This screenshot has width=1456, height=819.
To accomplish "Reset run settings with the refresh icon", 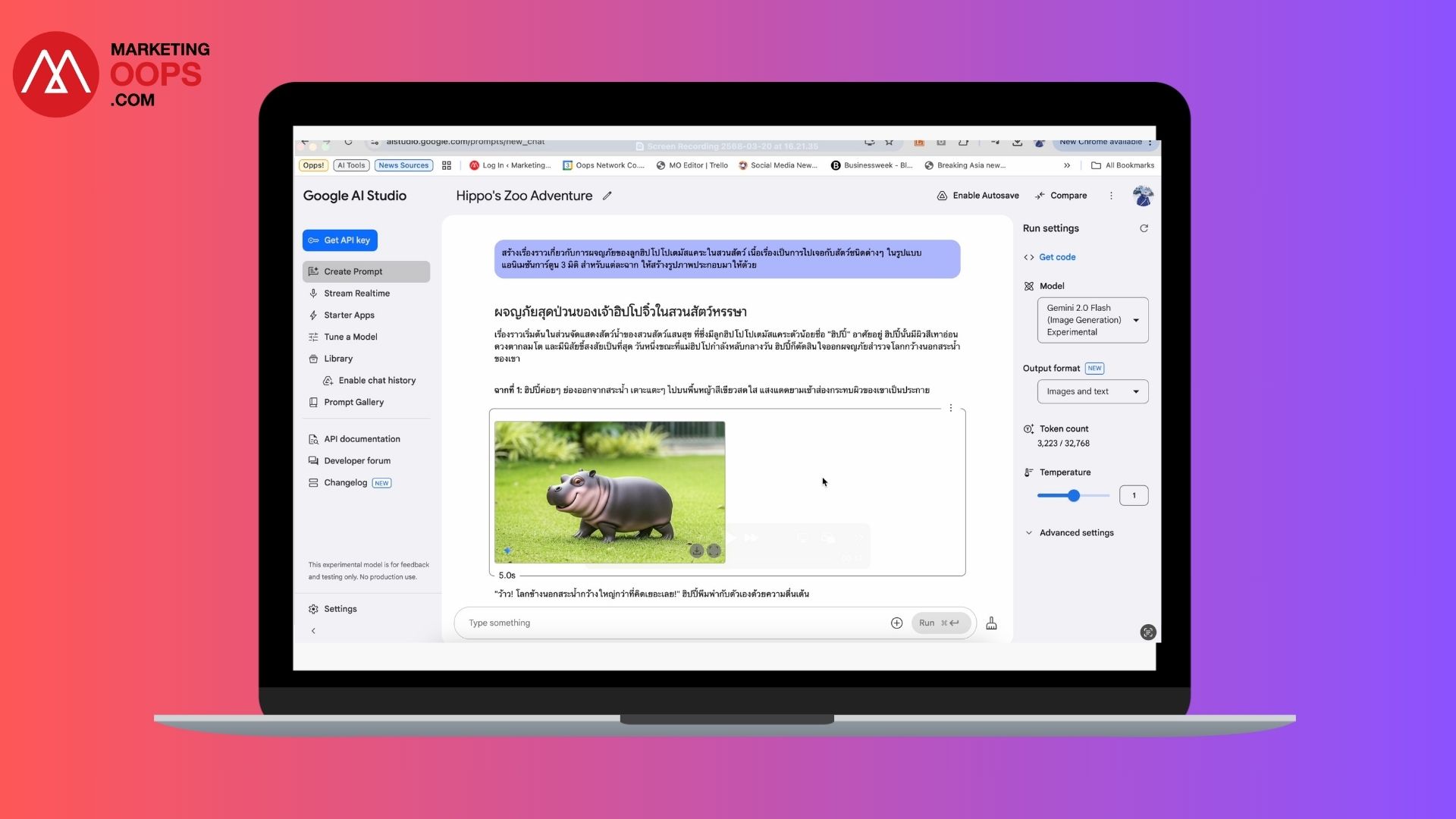I will pyautogui.click(x=1144, y=228).
